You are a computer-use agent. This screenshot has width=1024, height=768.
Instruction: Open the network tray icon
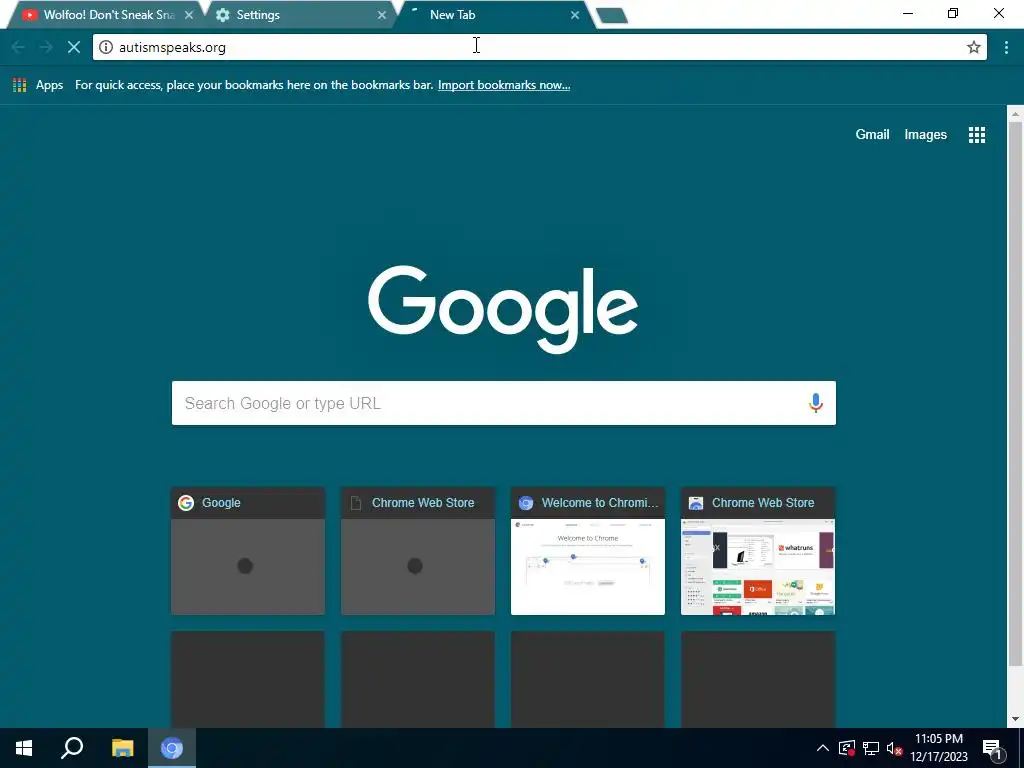(x=871, y=748)
